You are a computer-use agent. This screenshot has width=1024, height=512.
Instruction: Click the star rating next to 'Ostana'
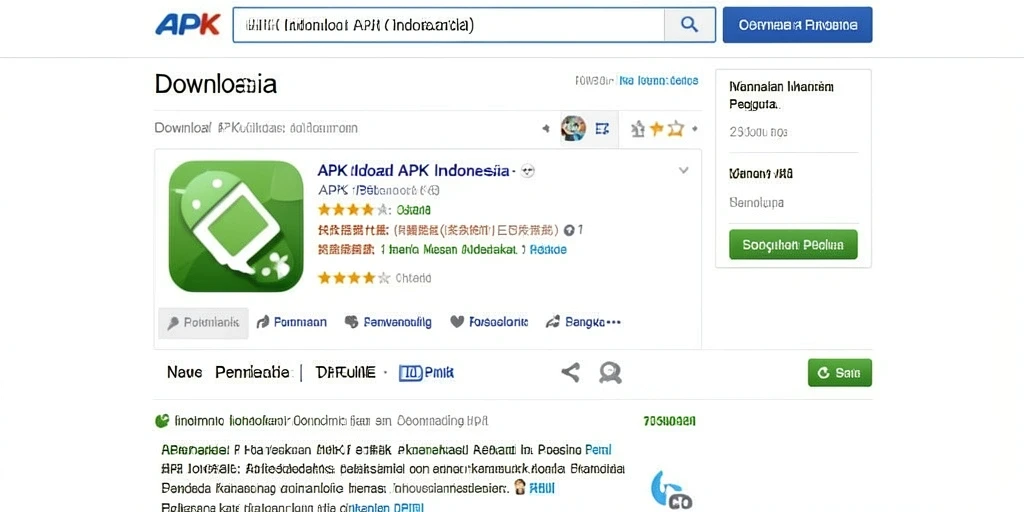pos(353,210)
